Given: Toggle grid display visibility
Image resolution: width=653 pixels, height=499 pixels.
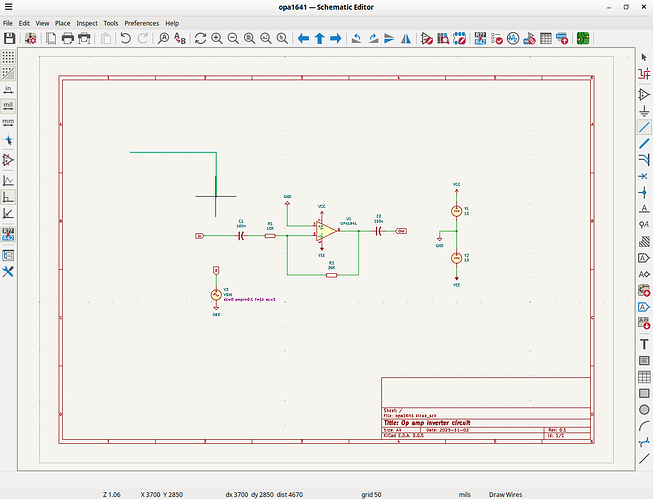Looking at the screenshot, I should coord(8,57).
